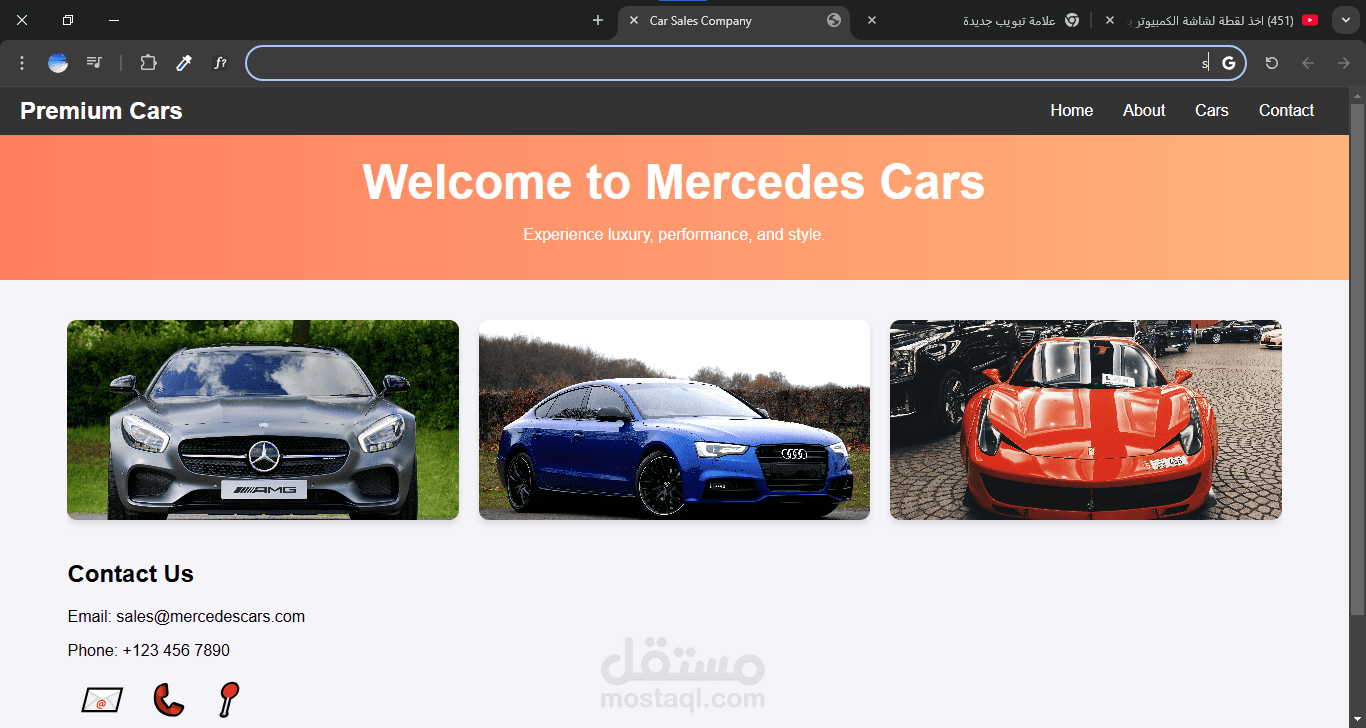The image size is (1366, 728).
Task: Expand the tab search dropdown arrow
Action: click(x=1345, y=20)
